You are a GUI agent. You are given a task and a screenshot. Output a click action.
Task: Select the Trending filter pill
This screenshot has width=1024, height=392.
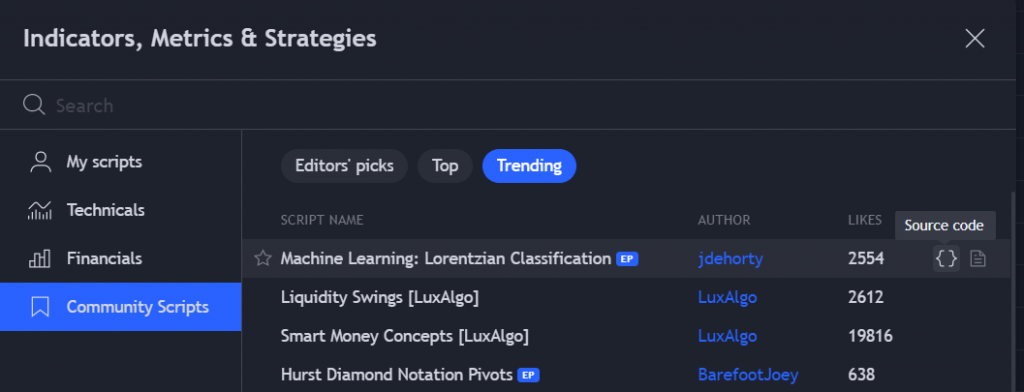click(530, 166)
